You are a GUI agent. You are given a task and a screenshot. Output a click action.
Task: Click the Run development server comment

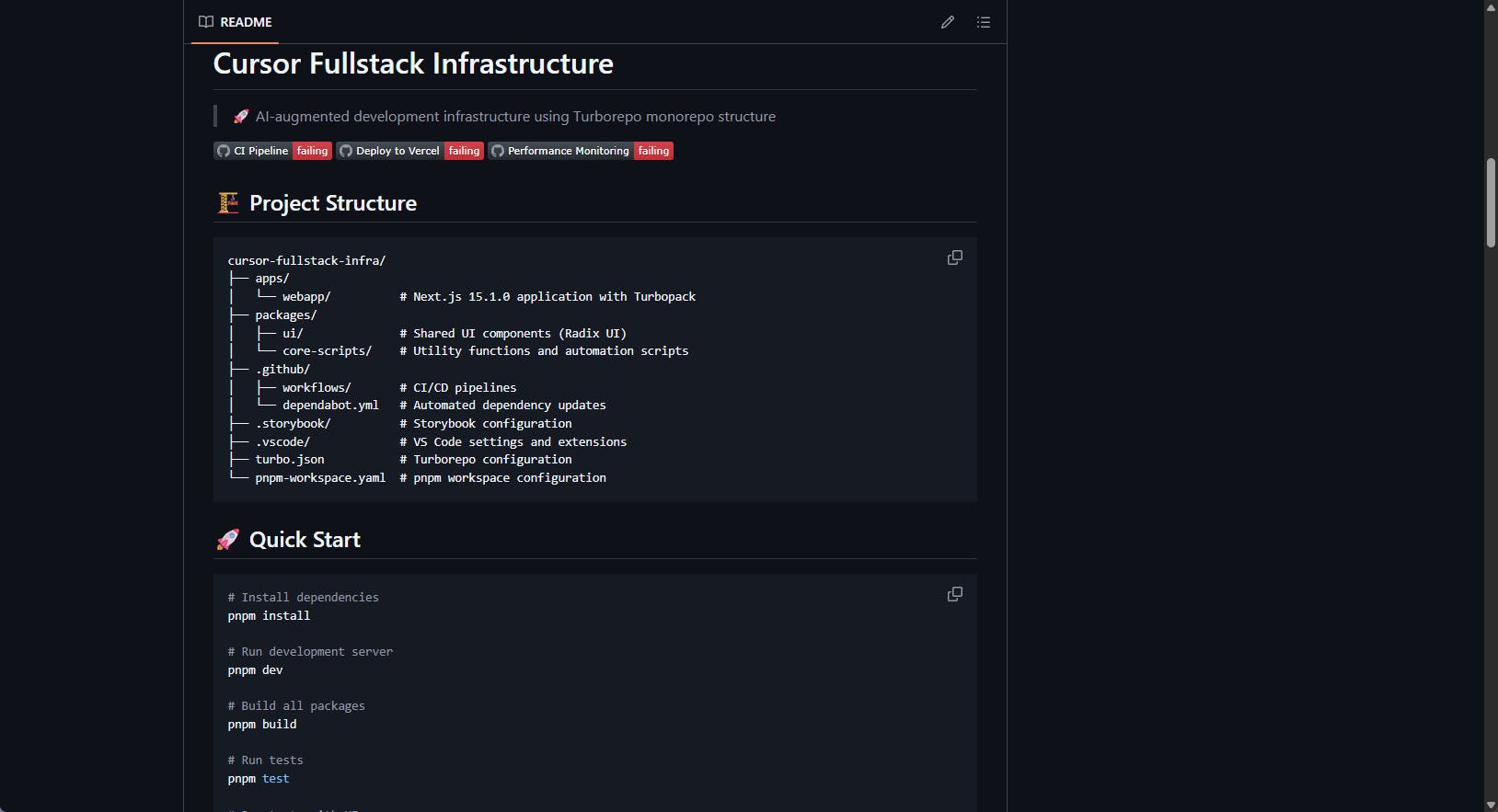tap(310, 652)
